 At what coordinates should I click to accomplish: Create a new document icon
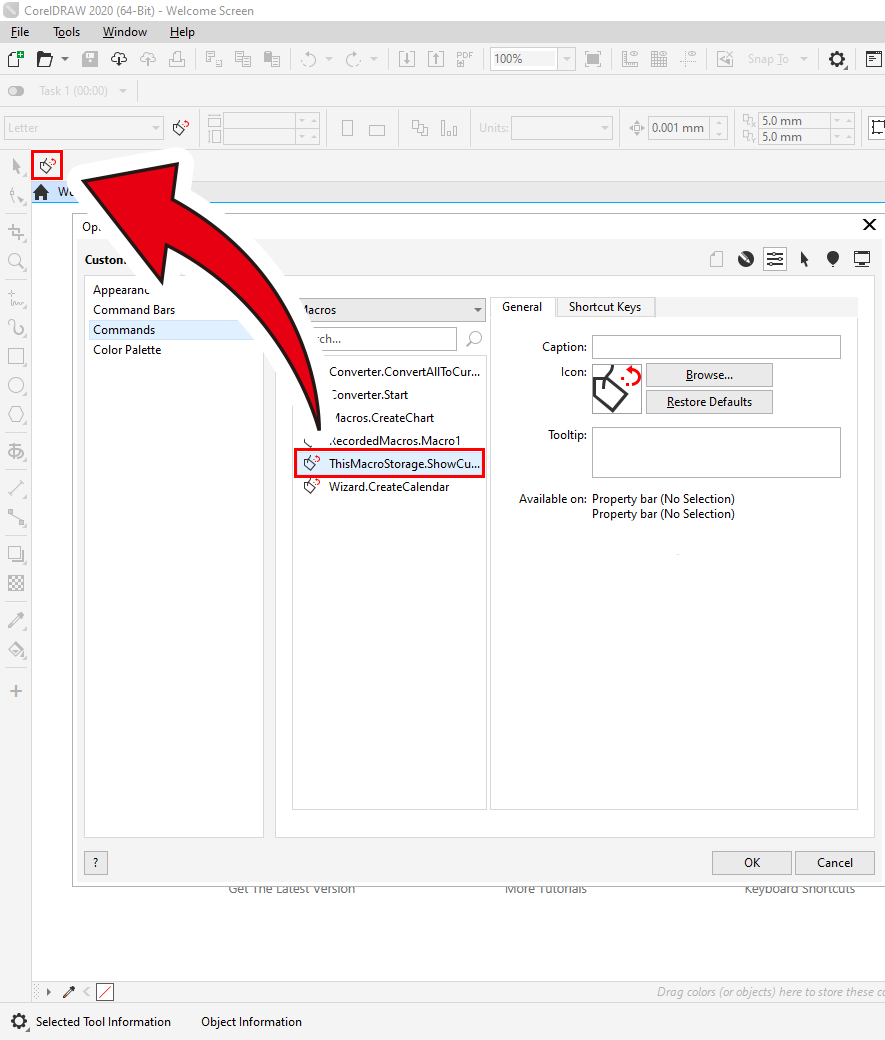[16, 59]
